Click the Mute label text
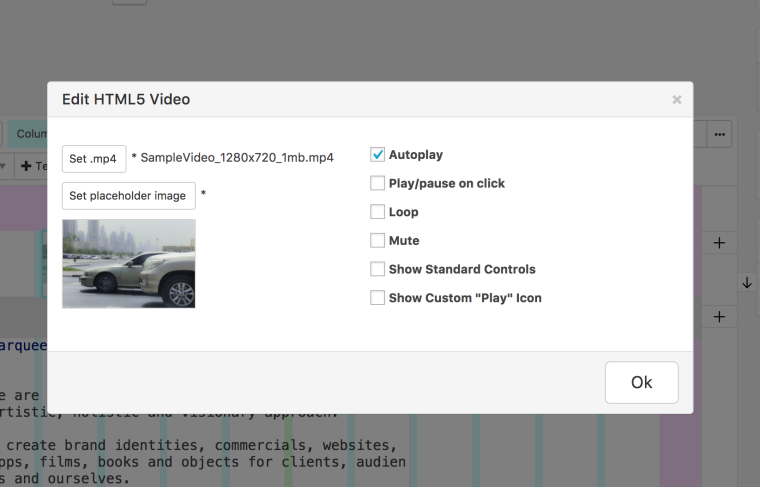Screen dimensions: 760x487 404,241
